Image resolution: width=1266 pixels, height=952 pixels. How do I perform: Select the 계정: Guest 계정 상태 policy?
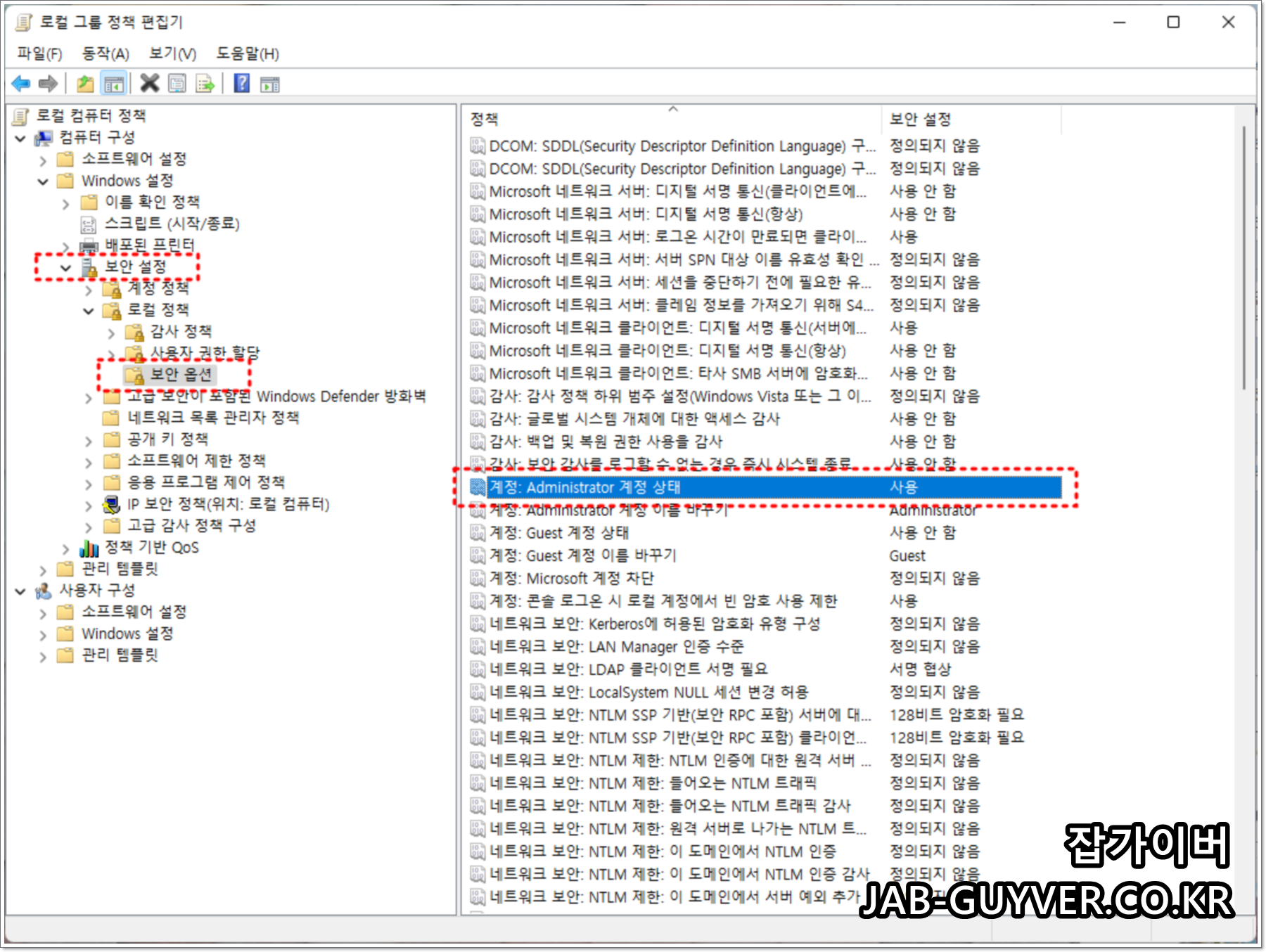coord(765,533)
